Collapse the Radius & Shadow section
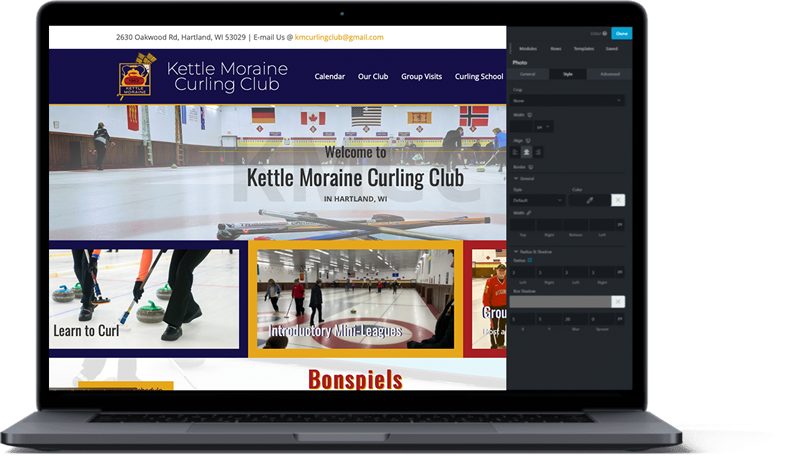 coord(515,251)
